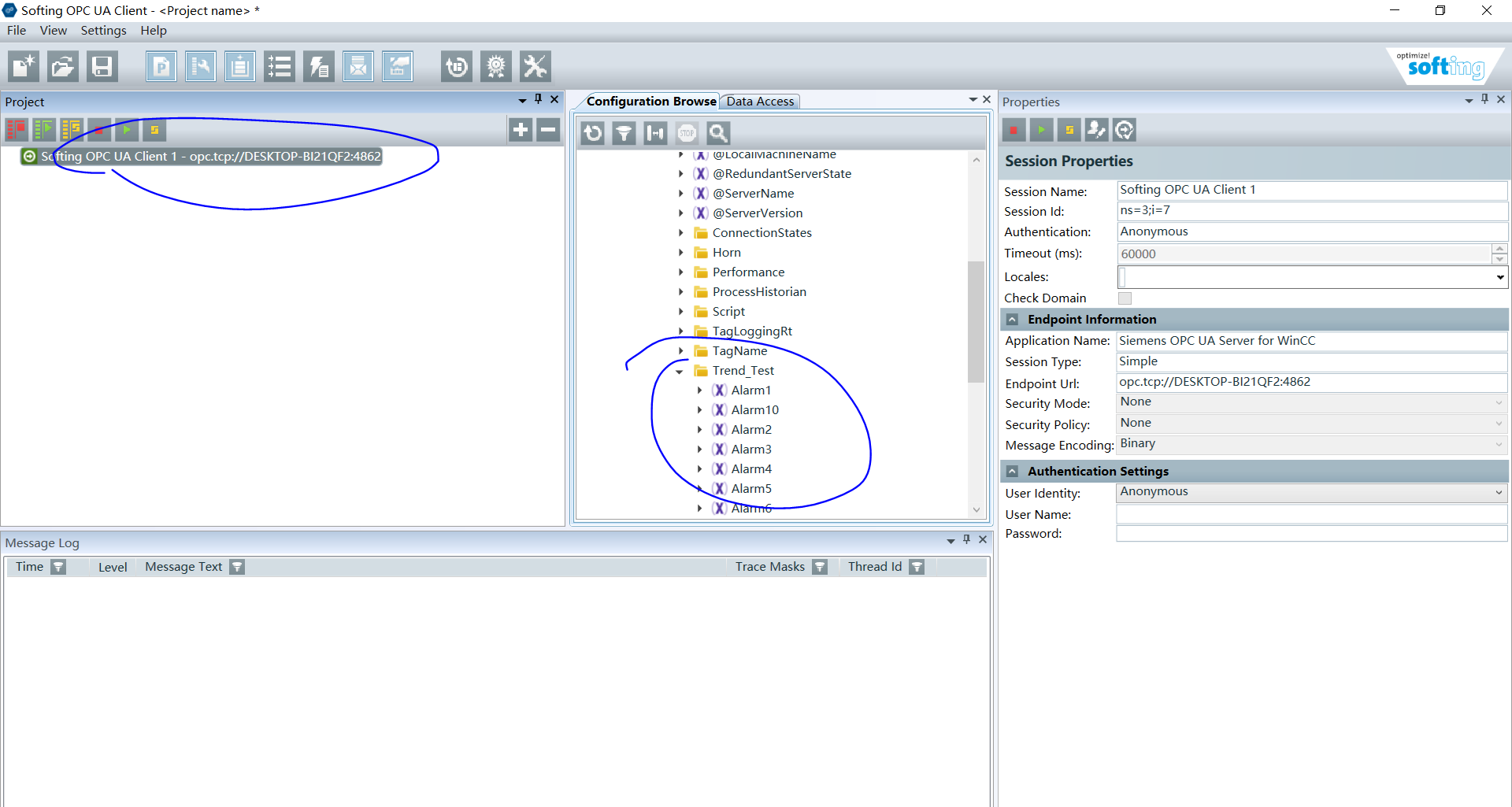Image resolution: width=1512 pixels, height=807 pixels.
Task: Click green play icon in Properties toolbar
Action: (x=1042, y=130)
